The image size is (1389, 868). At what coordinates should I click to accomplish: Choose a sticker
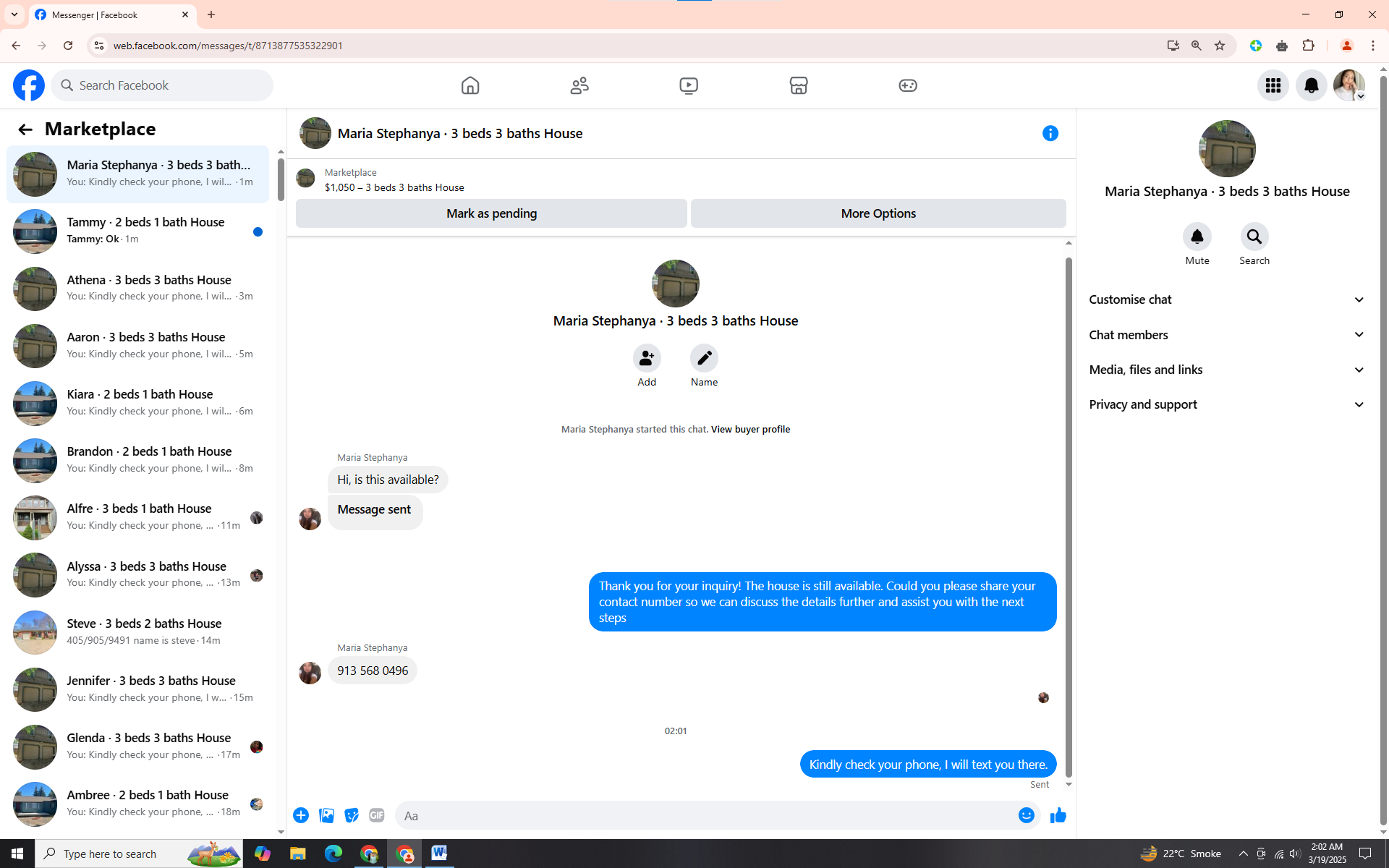[x=352, y=815]
